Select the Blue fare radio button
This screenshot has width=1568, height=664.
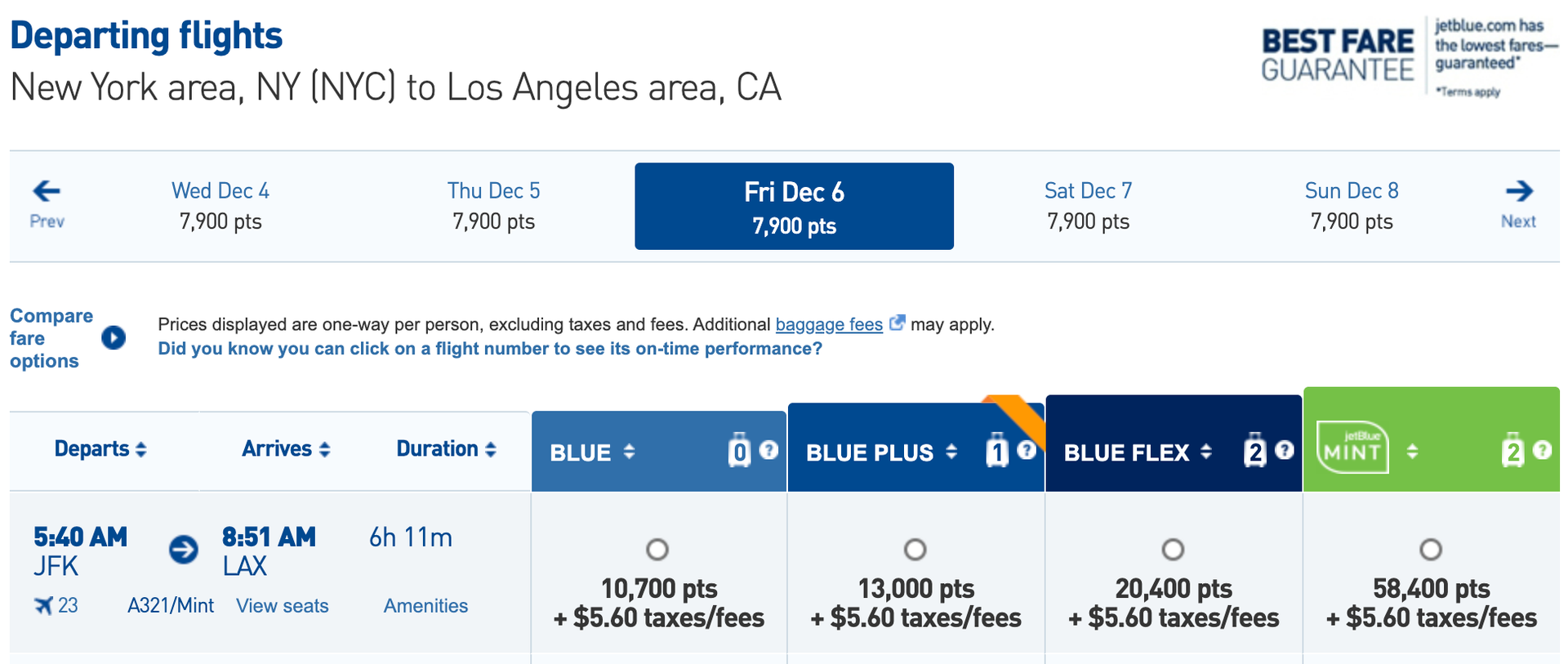click(658, 550)
